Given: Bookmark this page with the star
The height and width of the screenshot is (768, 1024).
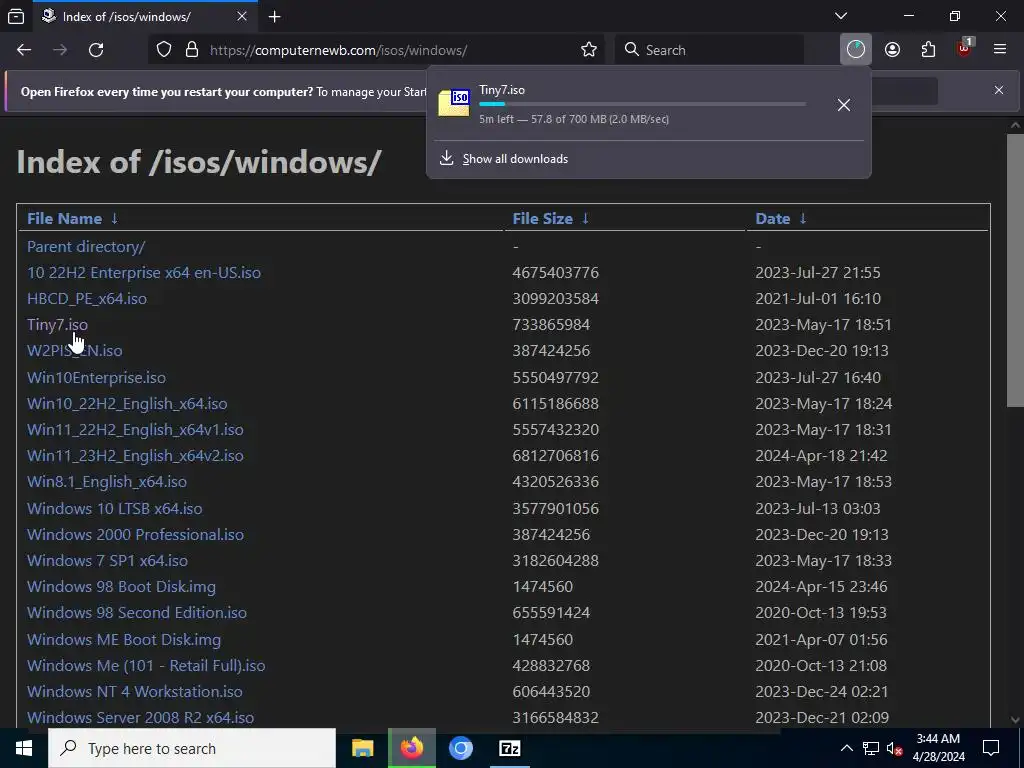Looking at the screenshot, I should [x=588, y=50].
